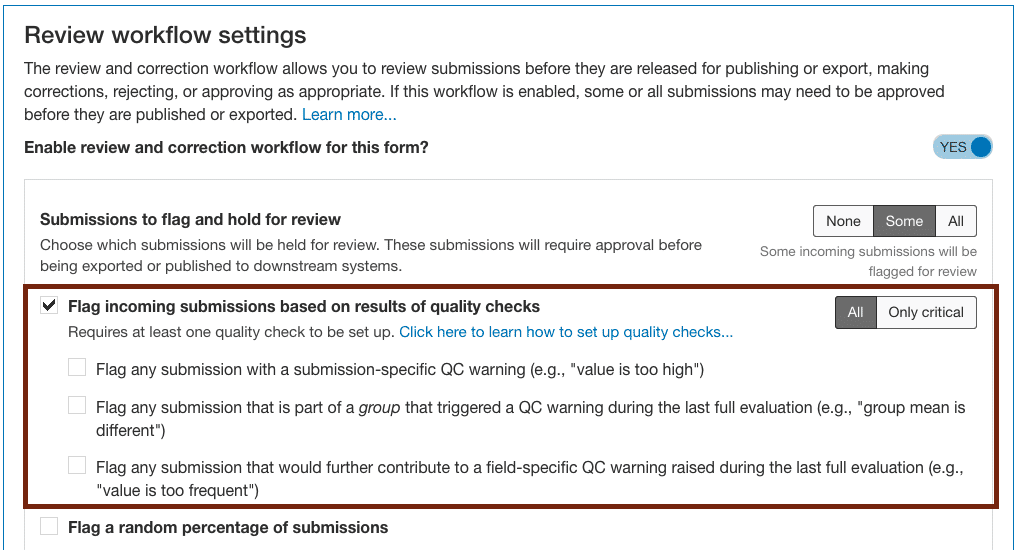Click the "Some incoming submissions will be flagged" note
The height and width of the screenshot is (550, 1017).
tap(868, 261)
